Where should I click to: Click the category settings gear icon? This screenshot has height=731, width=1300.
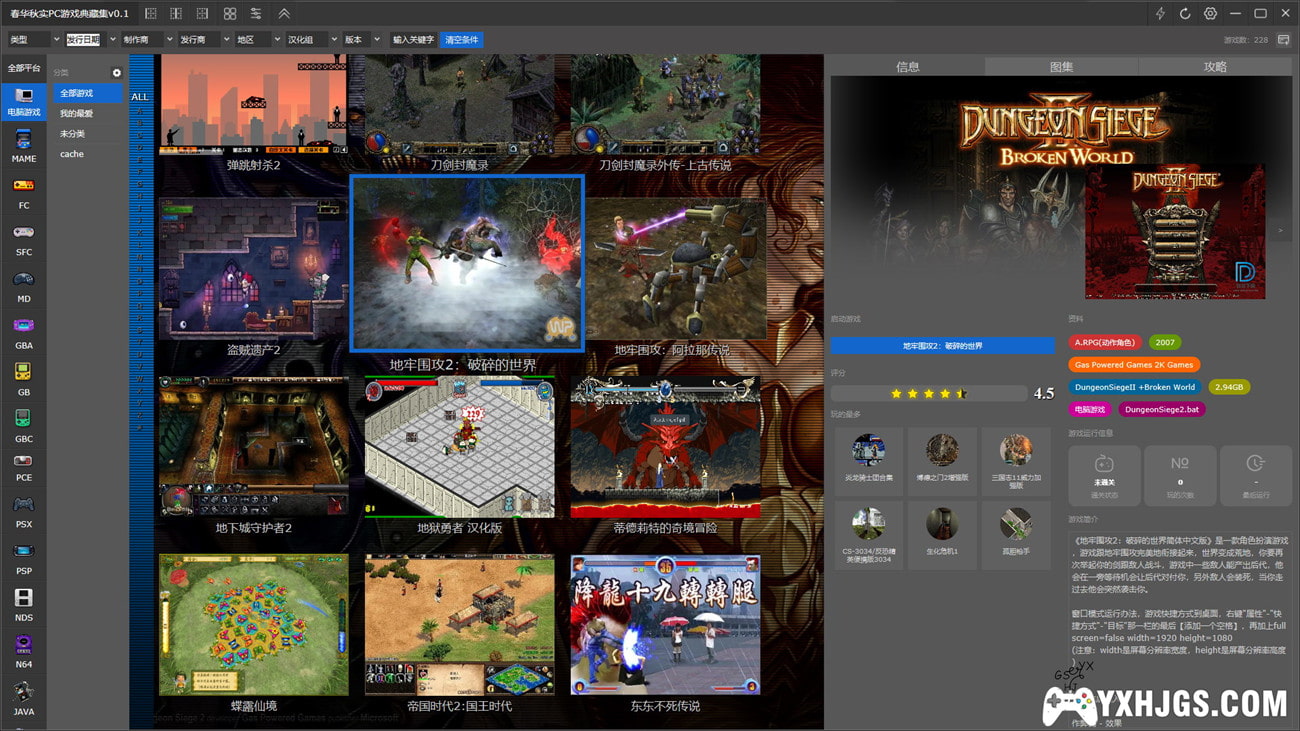coord(116,73)
